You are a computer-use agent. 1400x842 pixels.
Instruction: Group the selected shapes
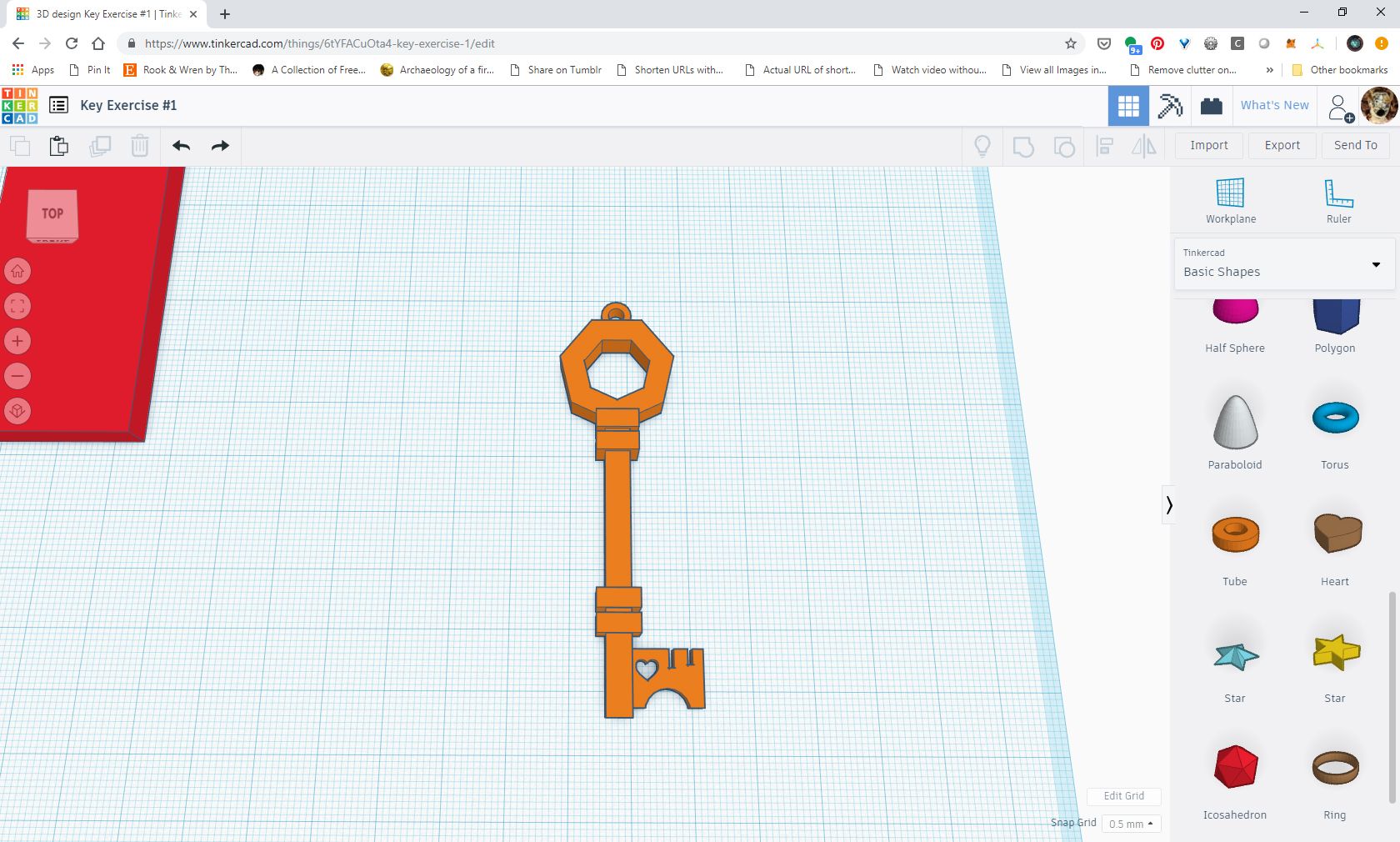point(1022,146)
